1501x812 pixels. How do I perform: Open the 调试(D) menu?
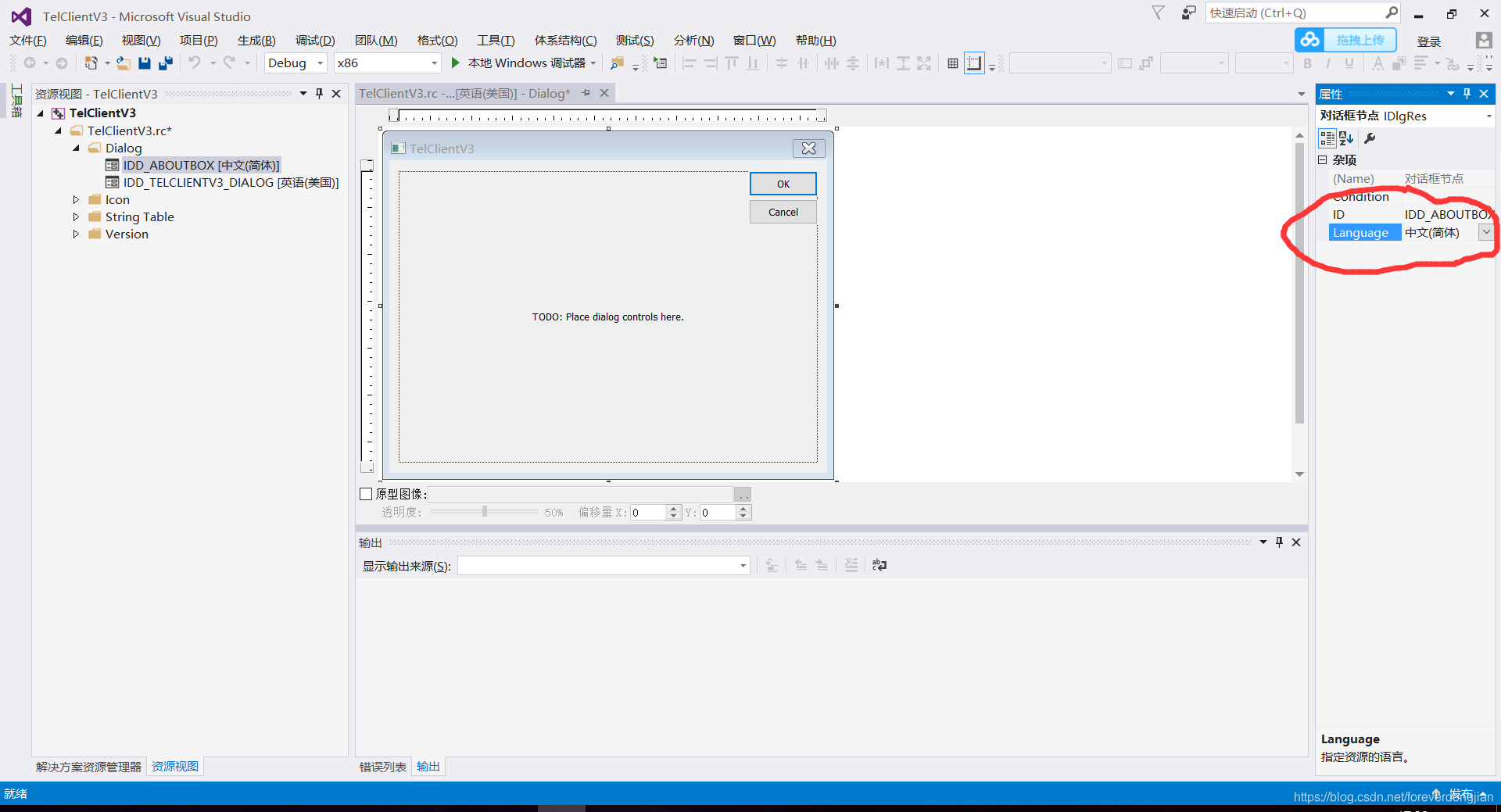click(x=315, y=40)
